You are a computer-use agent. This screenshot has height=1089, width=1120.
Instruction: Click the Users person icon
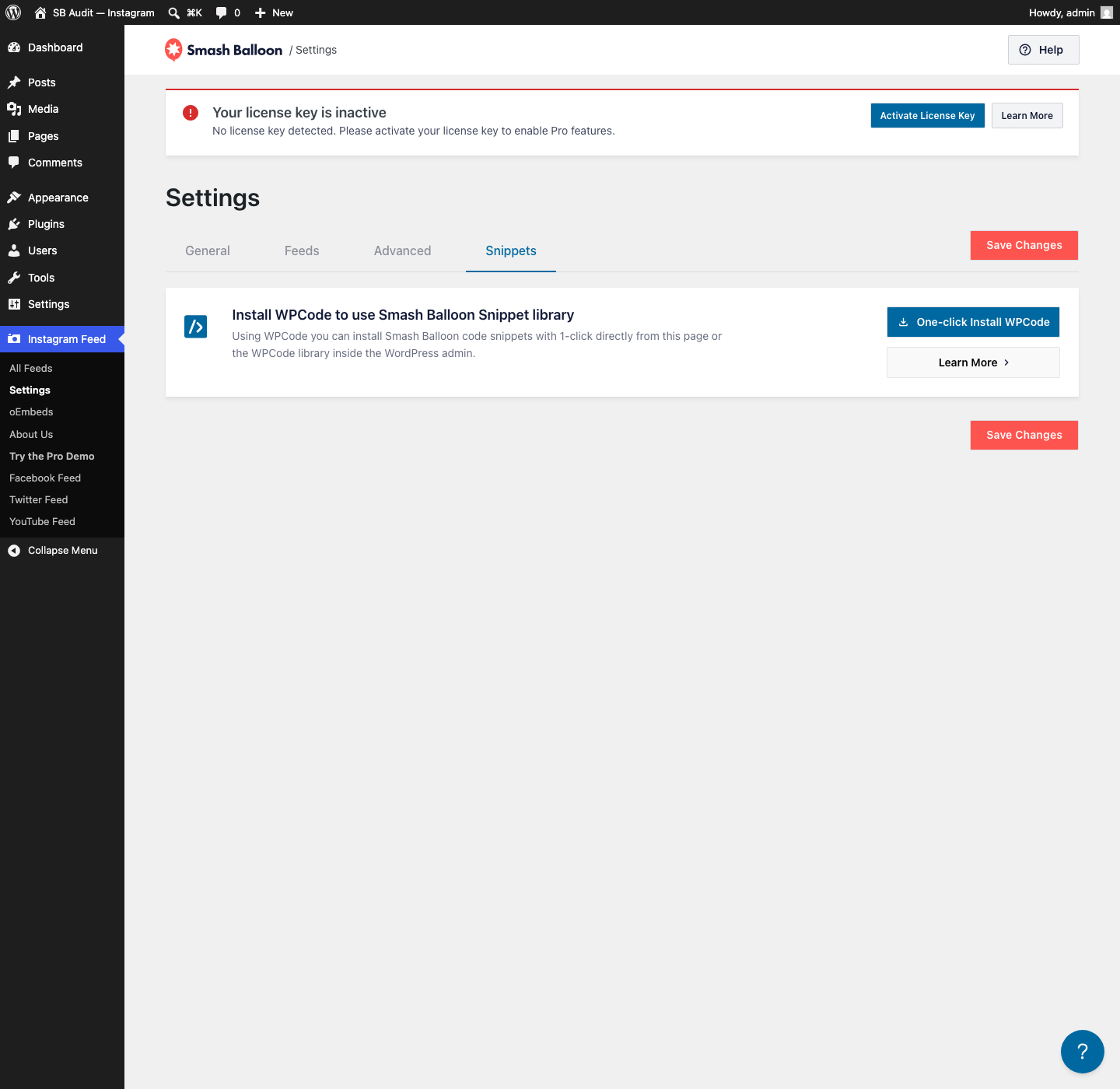tap(14, 250)
